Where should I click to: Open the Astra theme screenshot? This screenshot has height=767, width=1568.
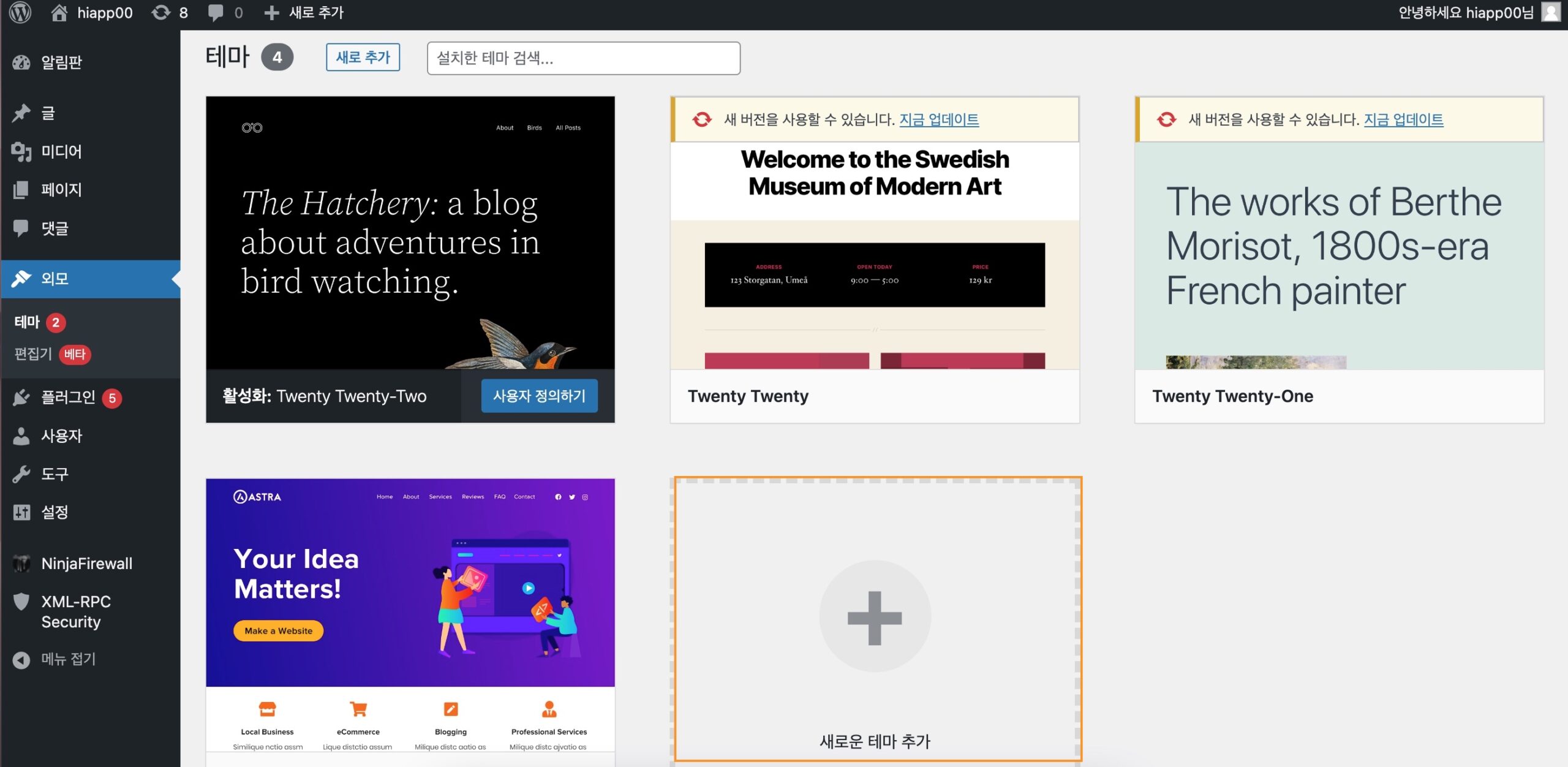click(410, 616)
